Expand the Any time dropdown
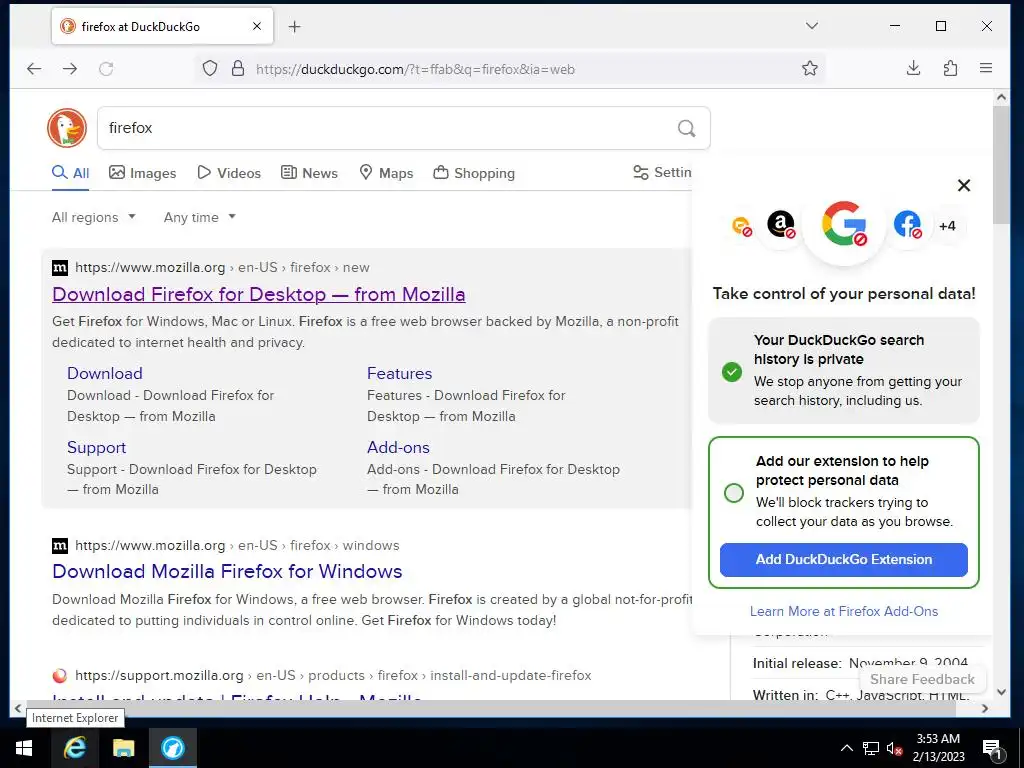The height and width of the screenshot is (768, 1024). [200, 217]
